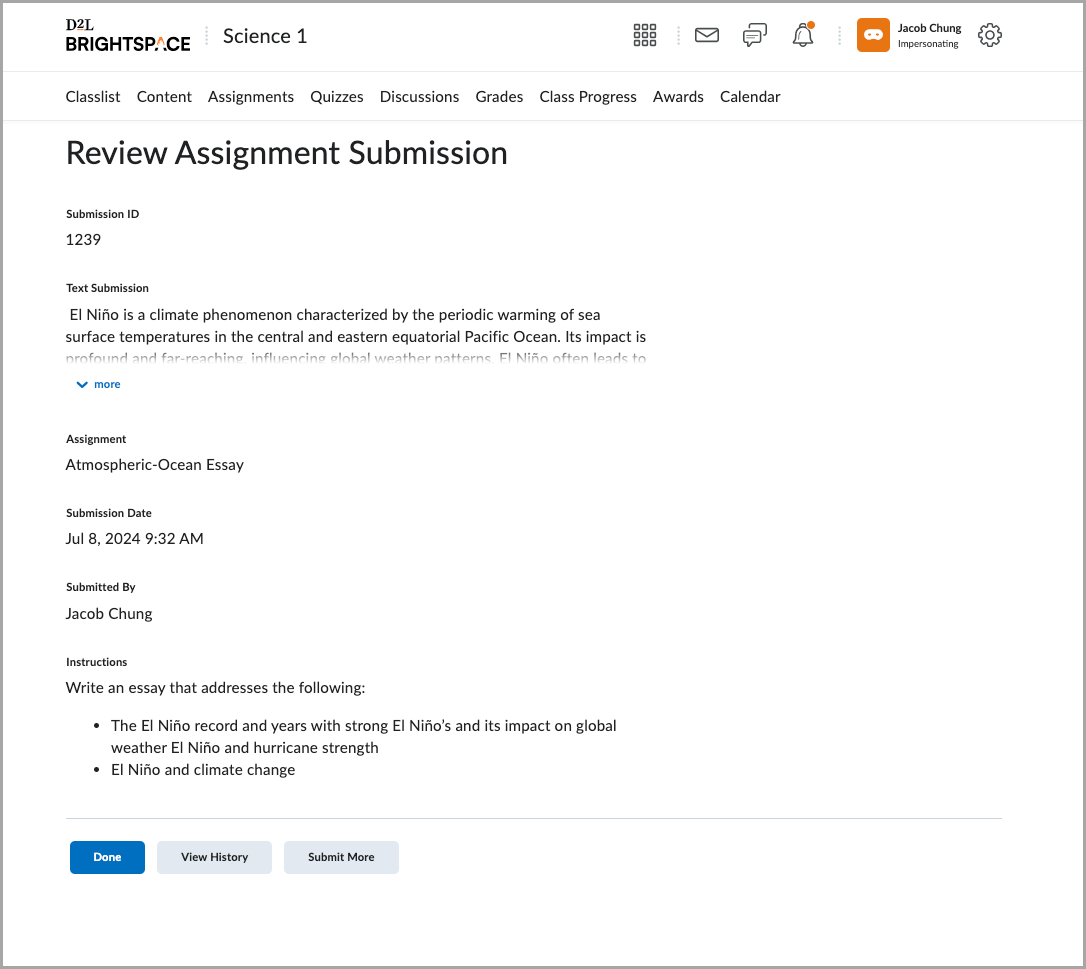Open Quizzes from the navbar
1086x969 pixels.
click(x=337, y=97)
